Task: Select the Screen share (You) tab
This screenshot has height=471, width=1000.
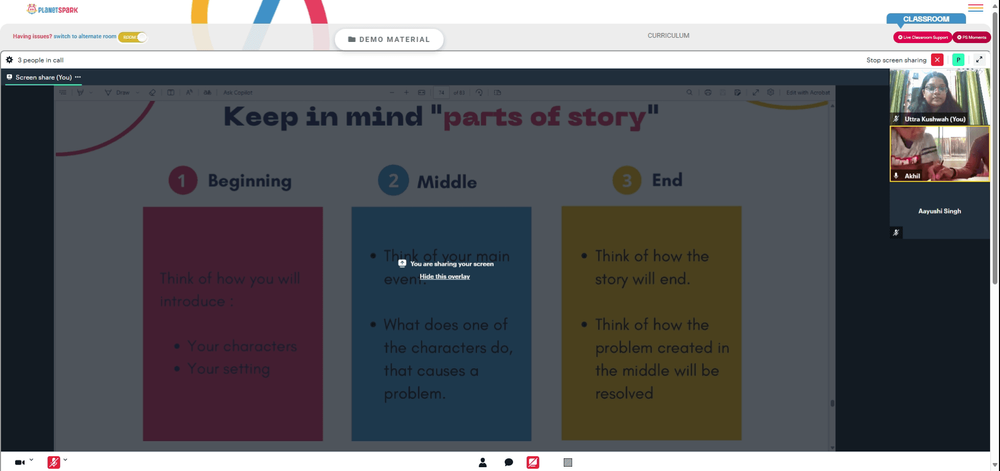Action: click(x=43, y=77)
